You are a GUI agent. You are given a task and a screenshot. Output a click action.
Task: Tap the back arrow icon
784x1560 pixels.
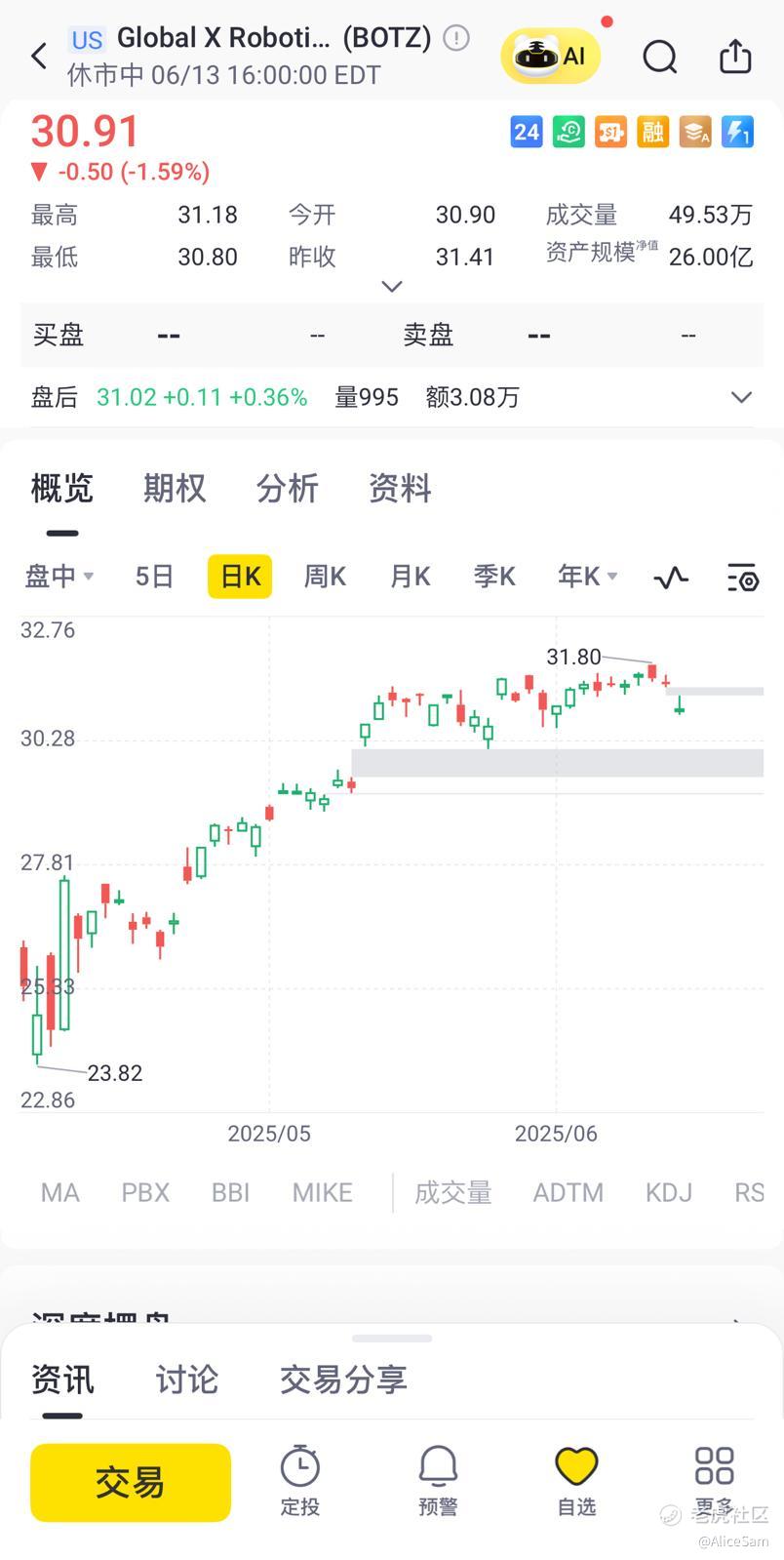click(39, 57)
